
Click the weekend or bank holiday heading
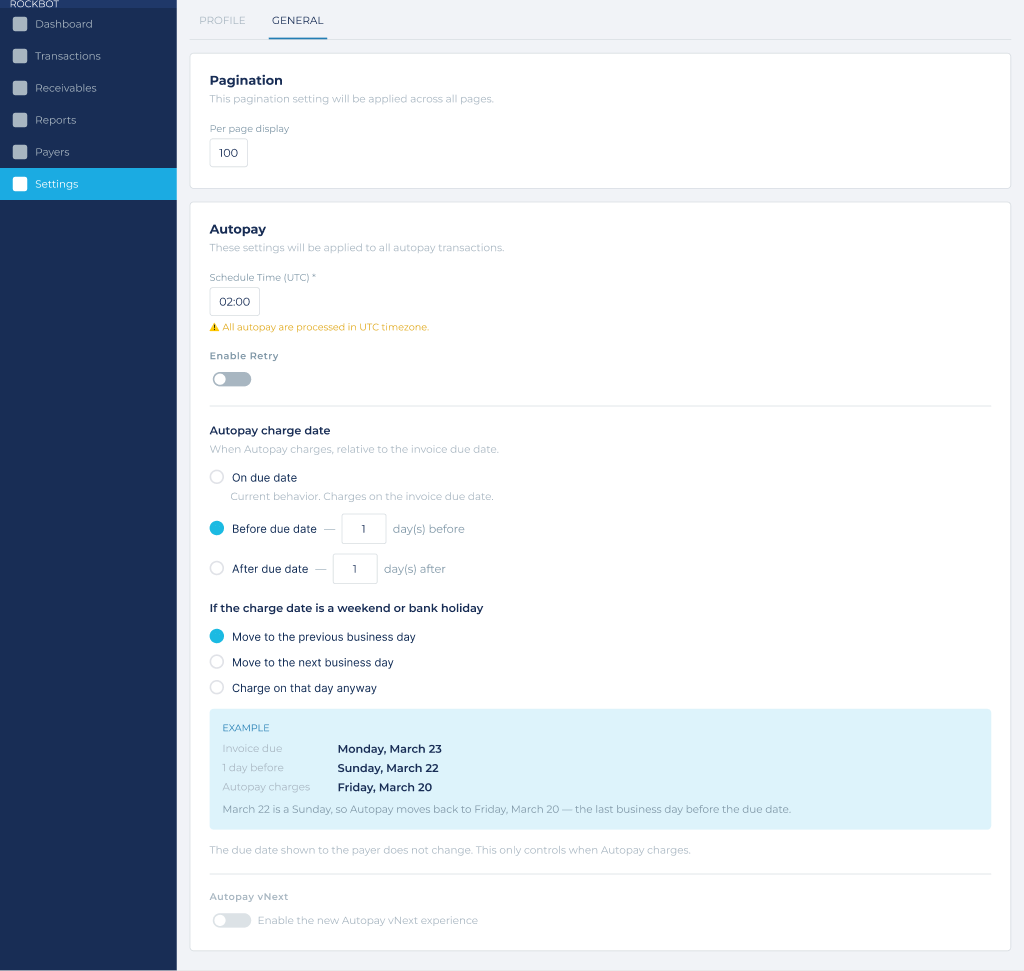(346, 608)
